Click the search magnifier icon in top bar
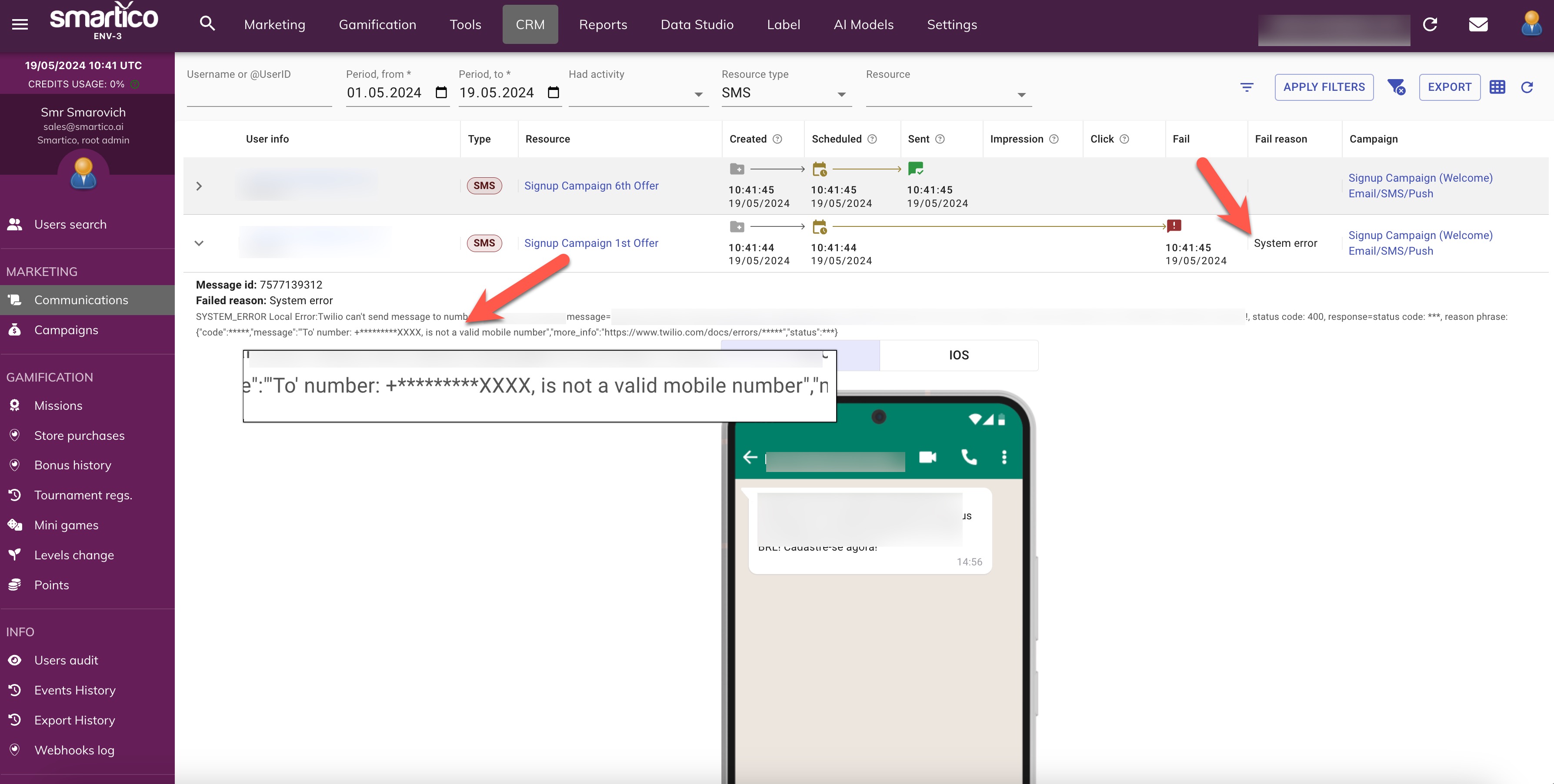The height and width of the screenshot is (784, 1554). click(x=207, y=24)
